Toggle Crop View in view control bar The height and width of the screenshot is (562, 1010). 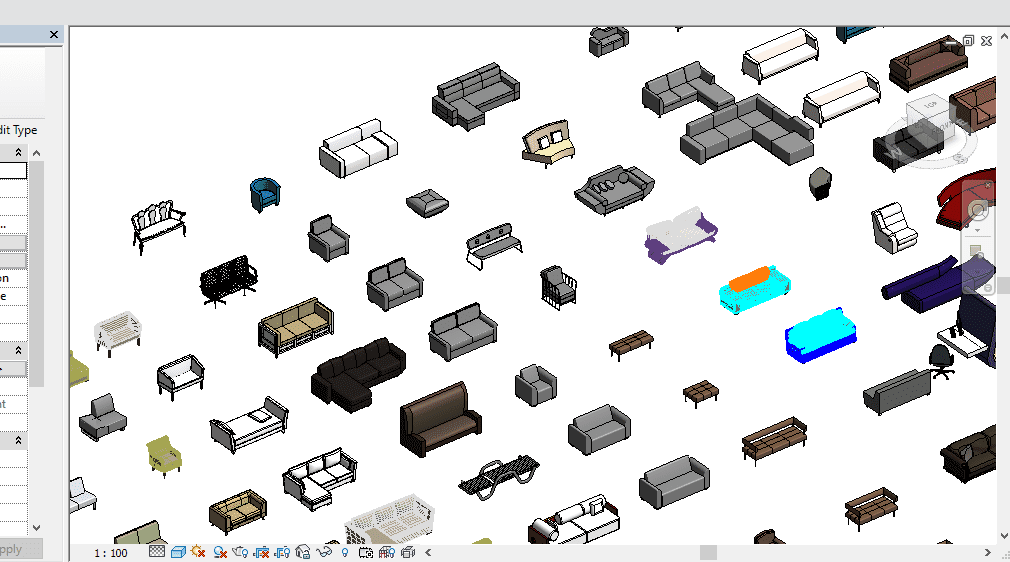point(261,552)
